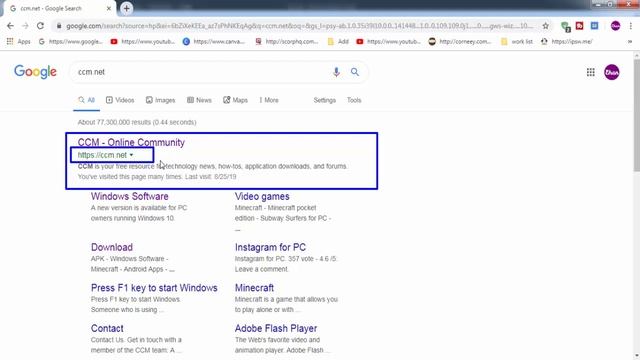Open Chrome's three-dot menu
This screenshot has width=640, height=360.
[631, 26]
